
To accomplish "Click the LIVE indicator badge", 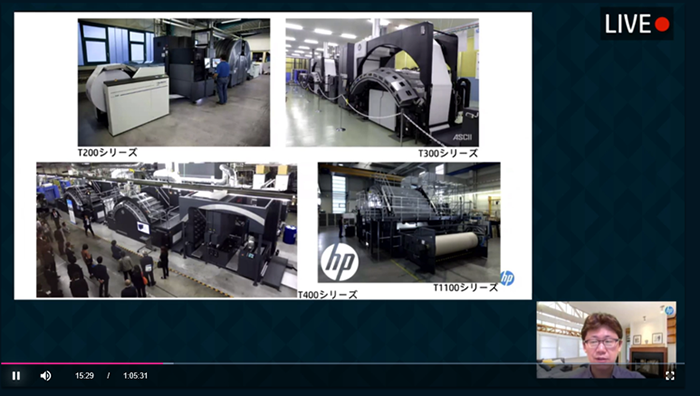I will [x=637, y=24].
